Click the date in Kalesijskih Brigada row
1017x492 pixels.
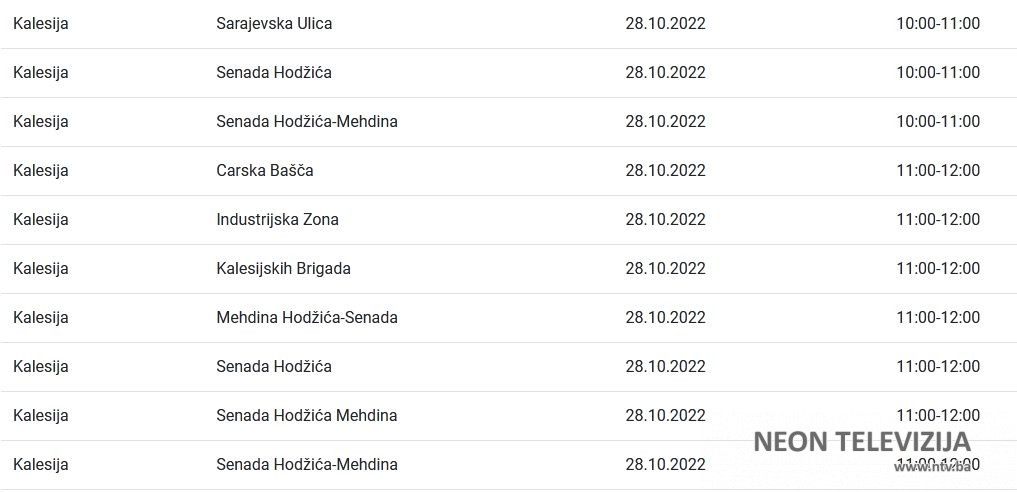(x=665, y=268)
